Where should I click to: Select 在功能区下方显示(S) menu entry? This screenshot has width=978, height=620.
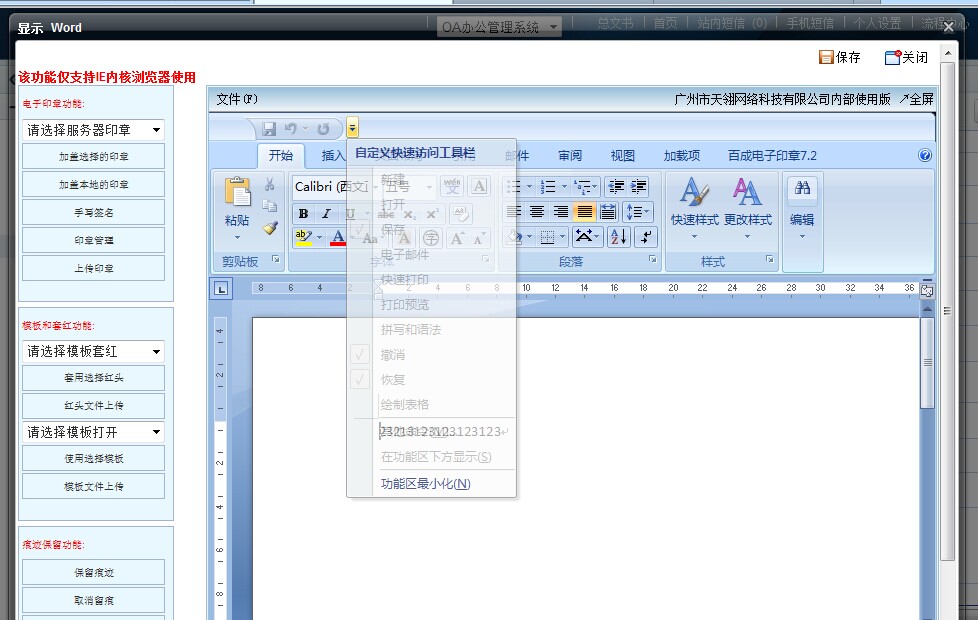432,457
